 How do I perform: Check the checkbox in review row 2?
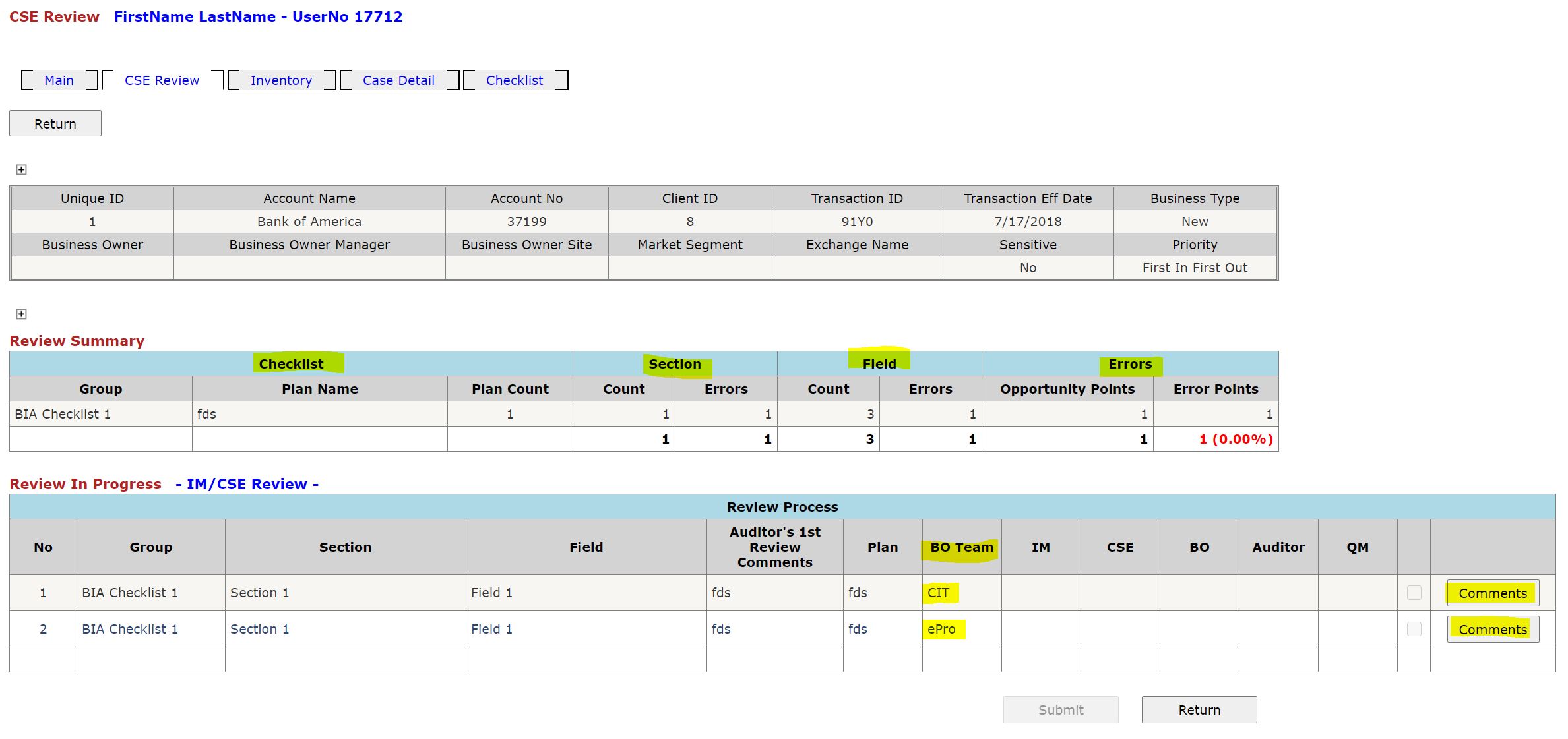pyautogui.click(x=1414, y=629)
